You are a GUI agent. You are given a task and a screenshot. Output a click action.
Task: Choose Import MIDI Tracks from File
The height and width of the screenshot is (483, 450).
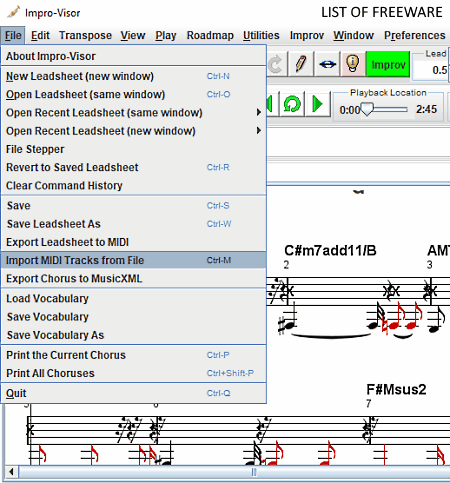[x=133, y=260]
